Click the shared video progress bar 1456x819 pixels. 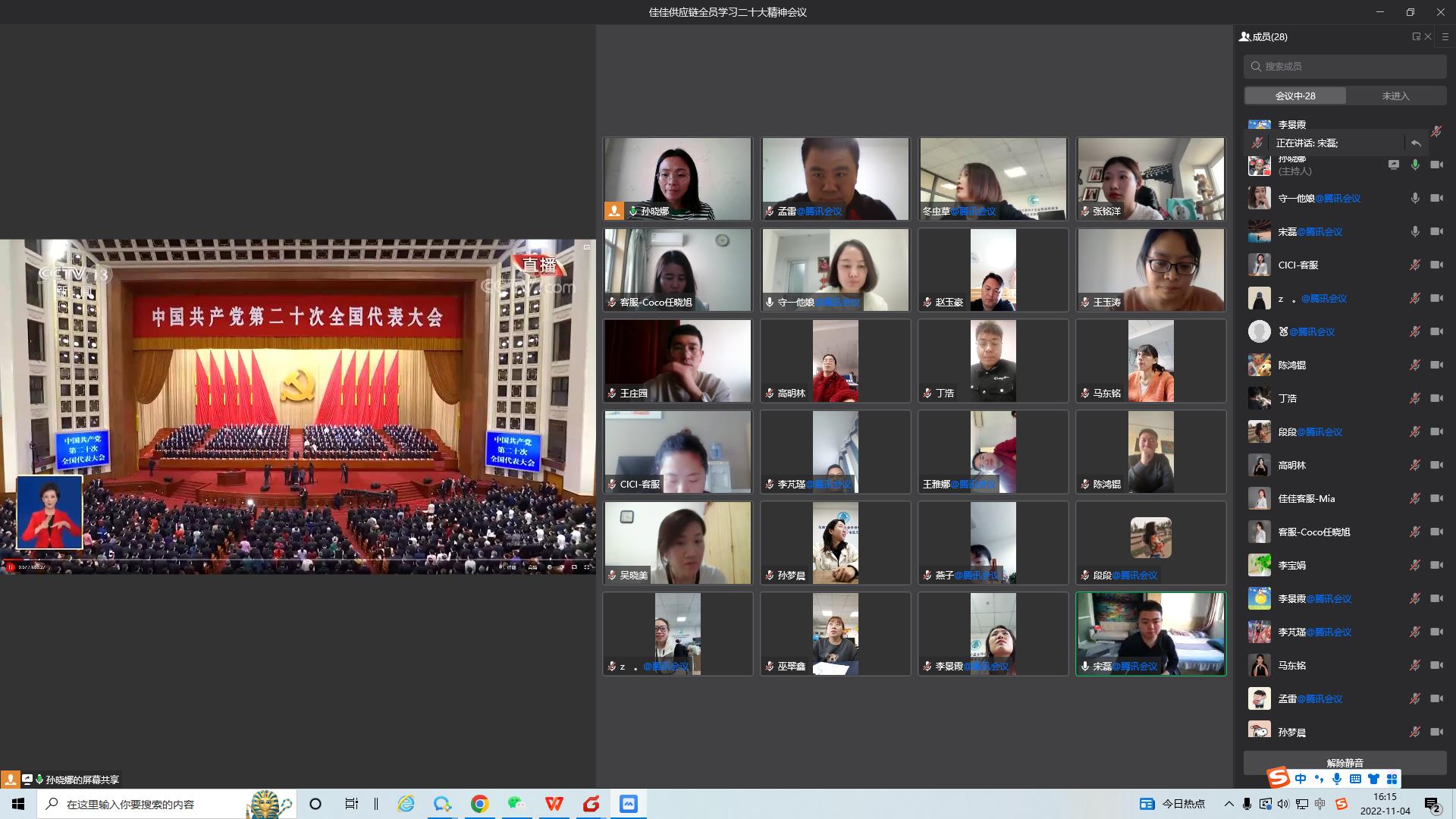[x=298, y=560]
